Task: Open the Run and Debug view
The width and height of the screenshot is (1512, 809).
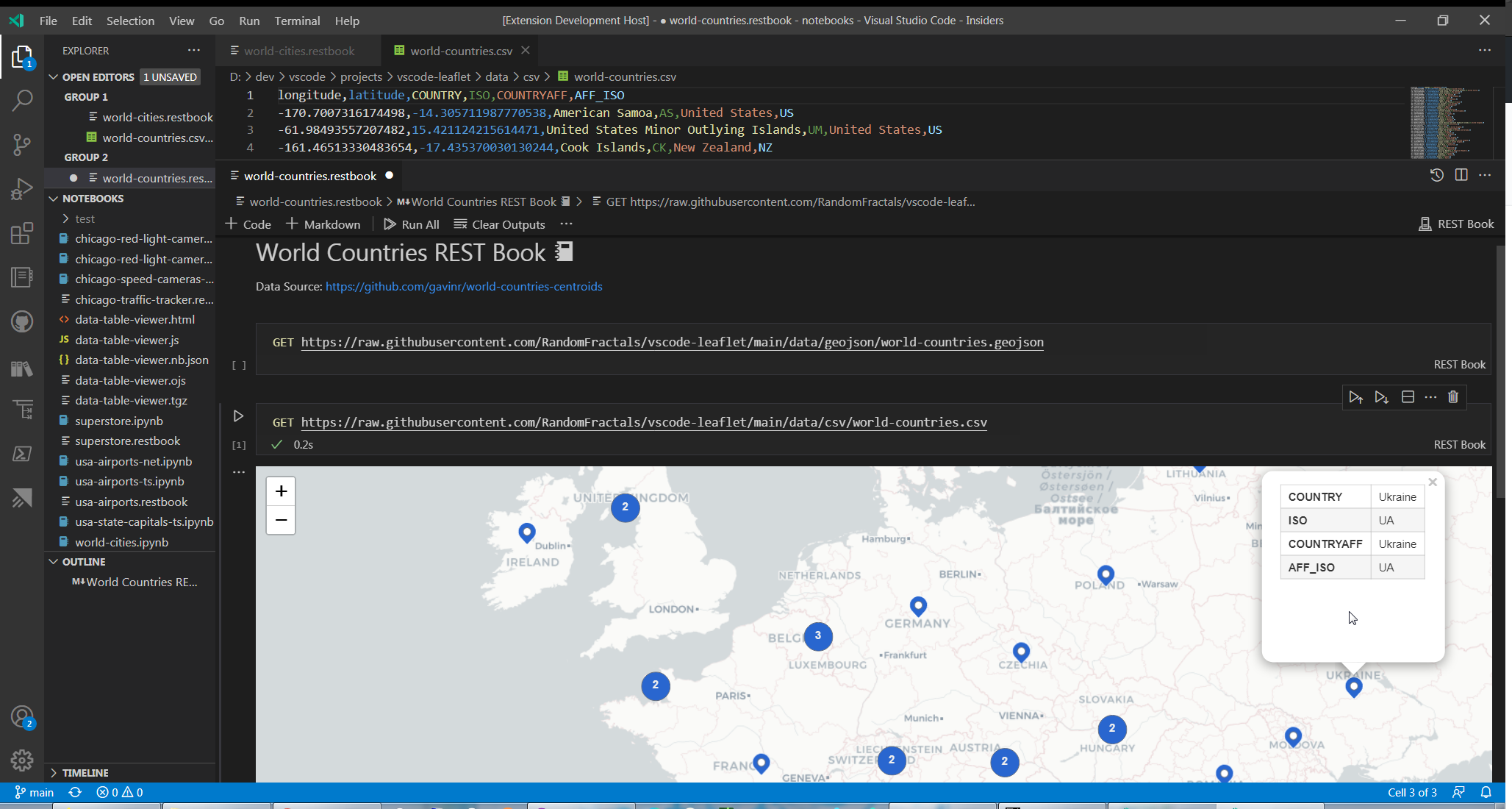Action: click(22, 189)
